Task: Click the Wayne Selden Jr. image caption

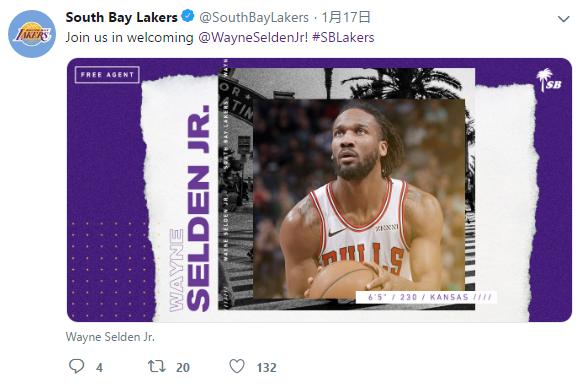Action: tap(110, 337)
